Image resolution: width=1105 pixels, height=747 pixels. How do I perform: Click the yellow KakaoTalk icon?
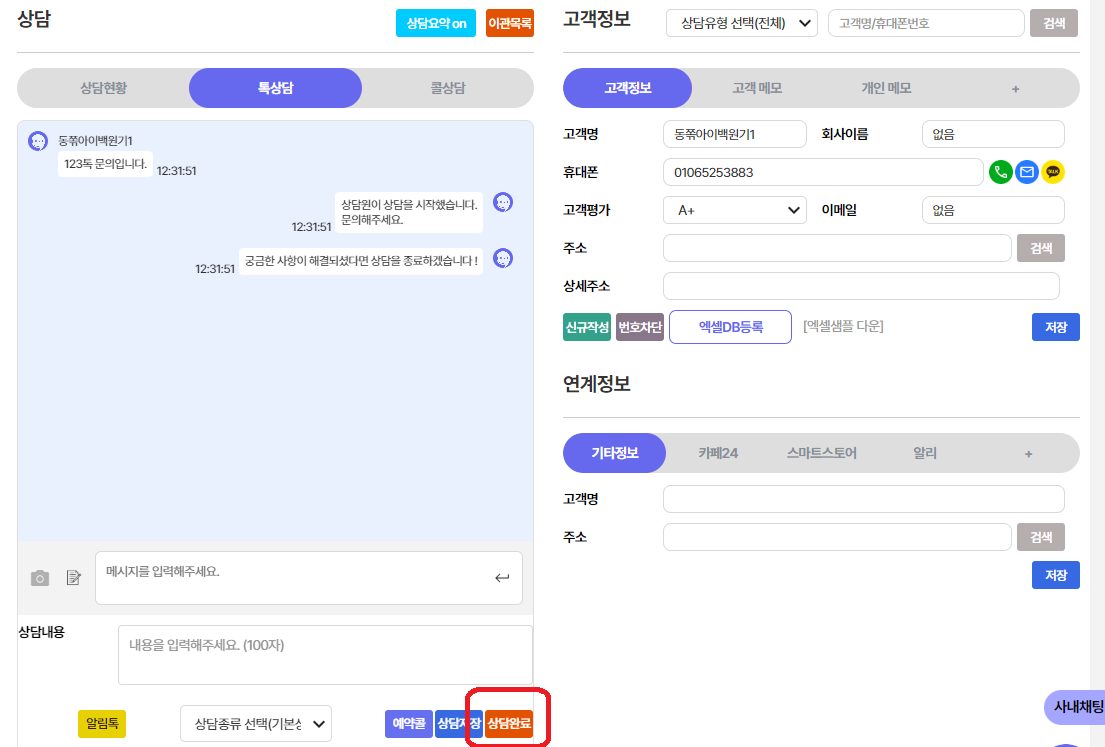(x=1053, y=172)
